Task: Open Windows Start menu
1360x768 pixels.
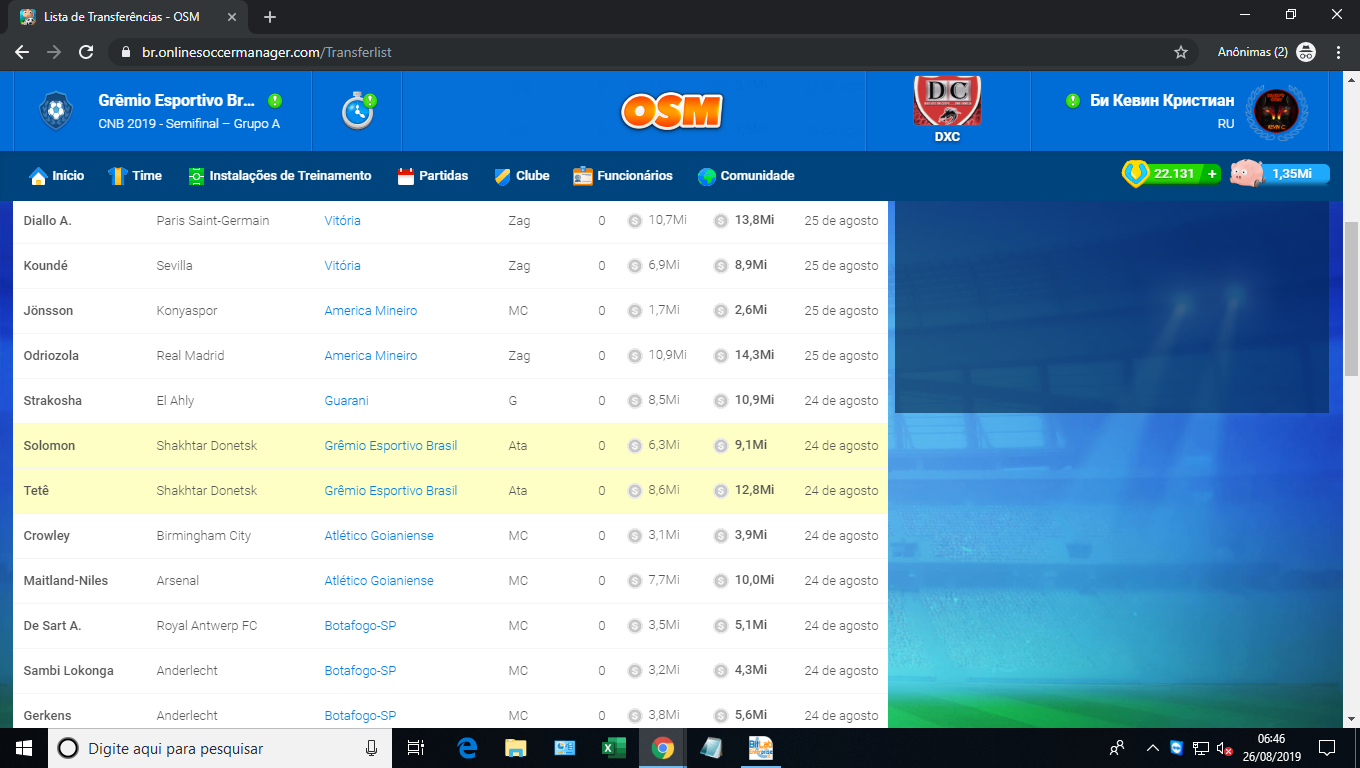Action: 24,748
